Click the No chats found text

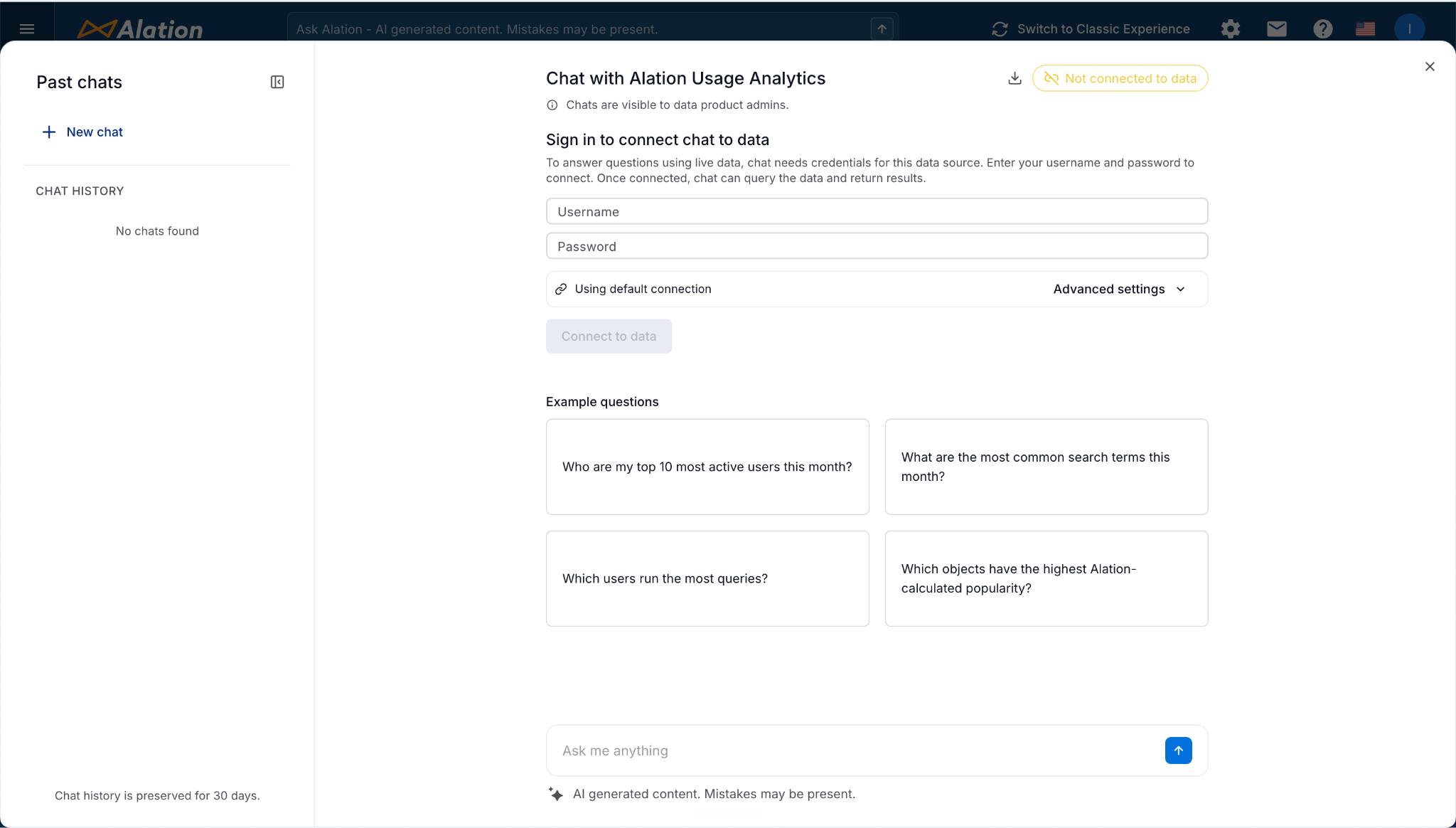157,231
